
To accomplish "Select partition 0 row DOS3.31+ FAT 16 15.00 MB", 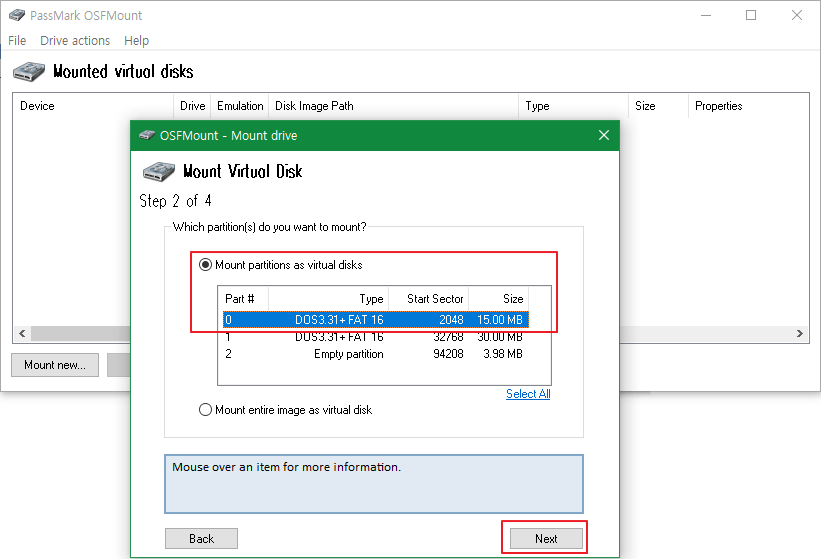I will [x=375, y=319].
